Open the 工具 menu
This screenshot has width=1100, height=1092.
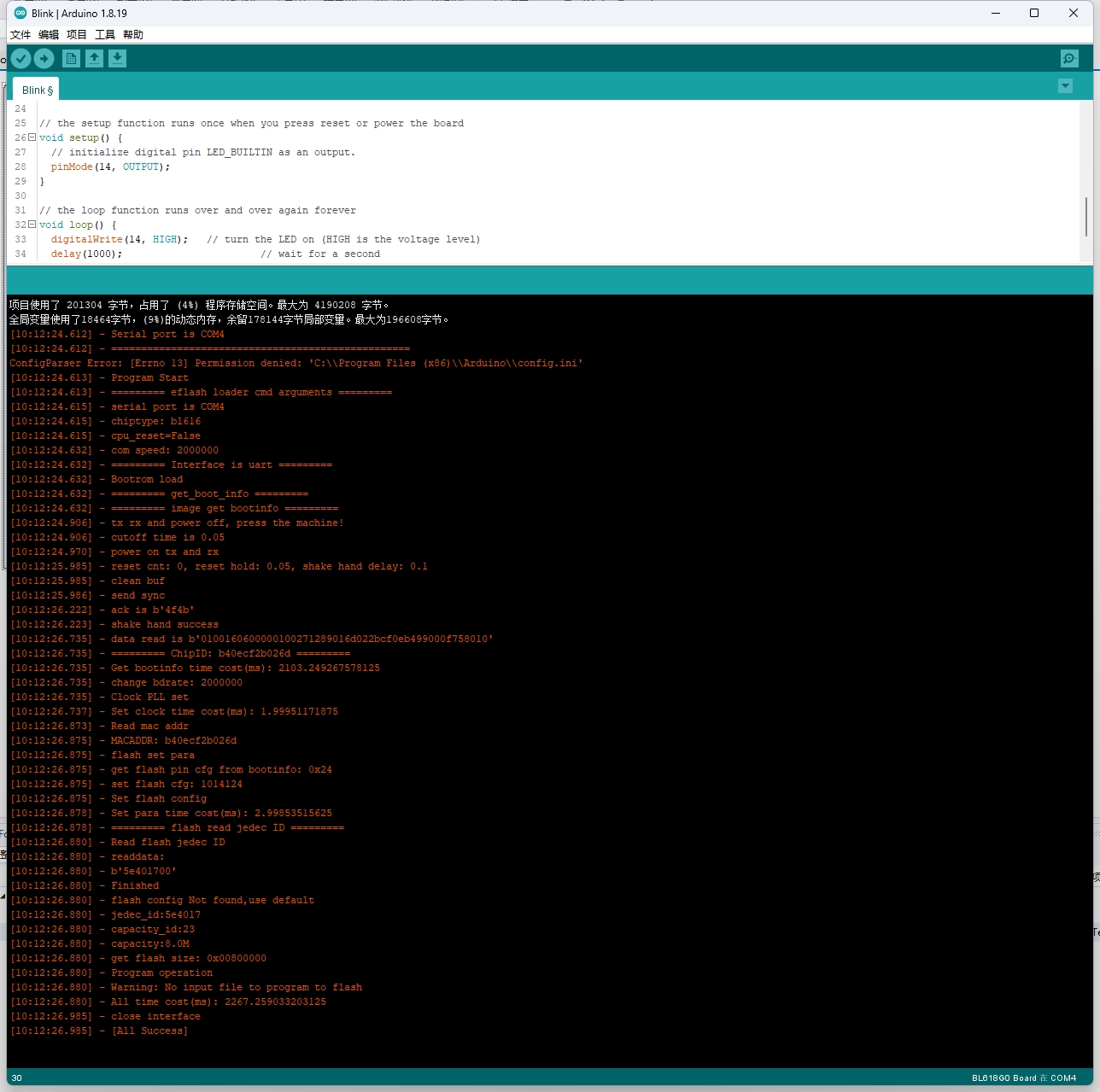[x=105, y=35]
